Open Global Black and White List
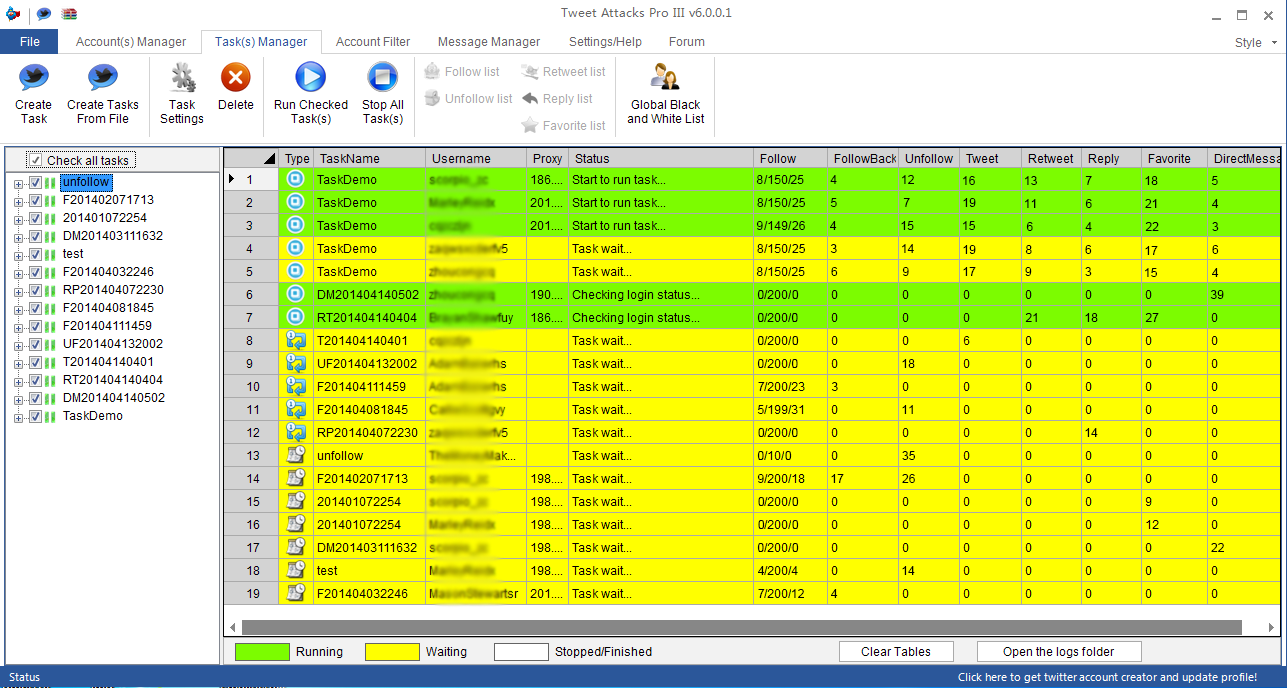Screen dimensions: 1287x688 [665, 79]
